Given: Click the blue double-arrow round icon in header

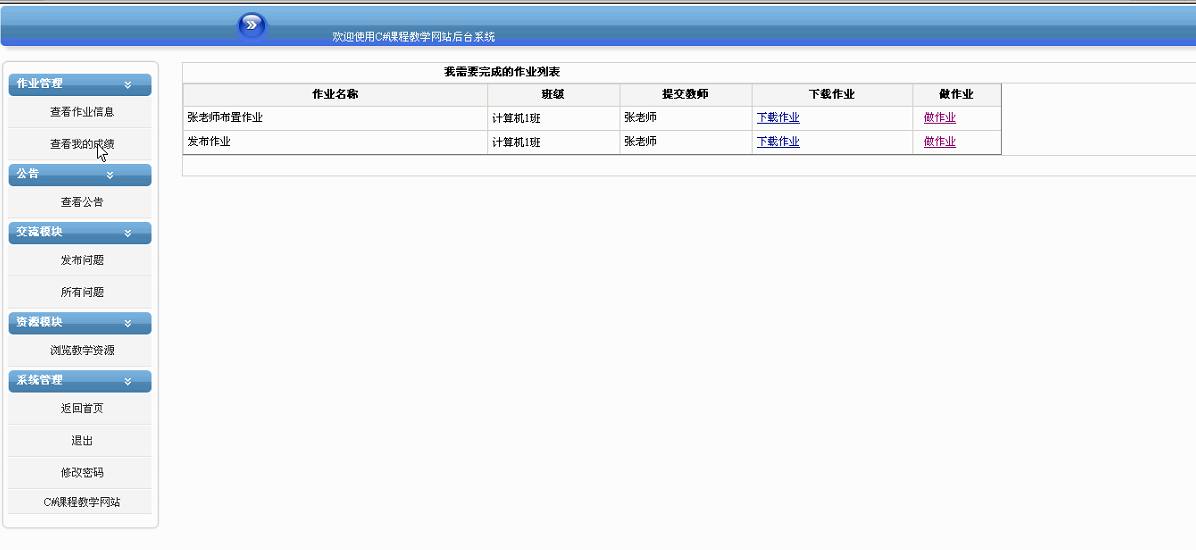Looking at the screenshot, I should (252, 25).
